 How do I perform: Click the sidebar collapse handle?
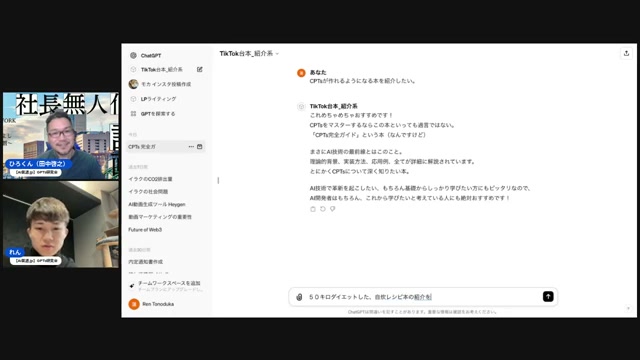[218, 180]
